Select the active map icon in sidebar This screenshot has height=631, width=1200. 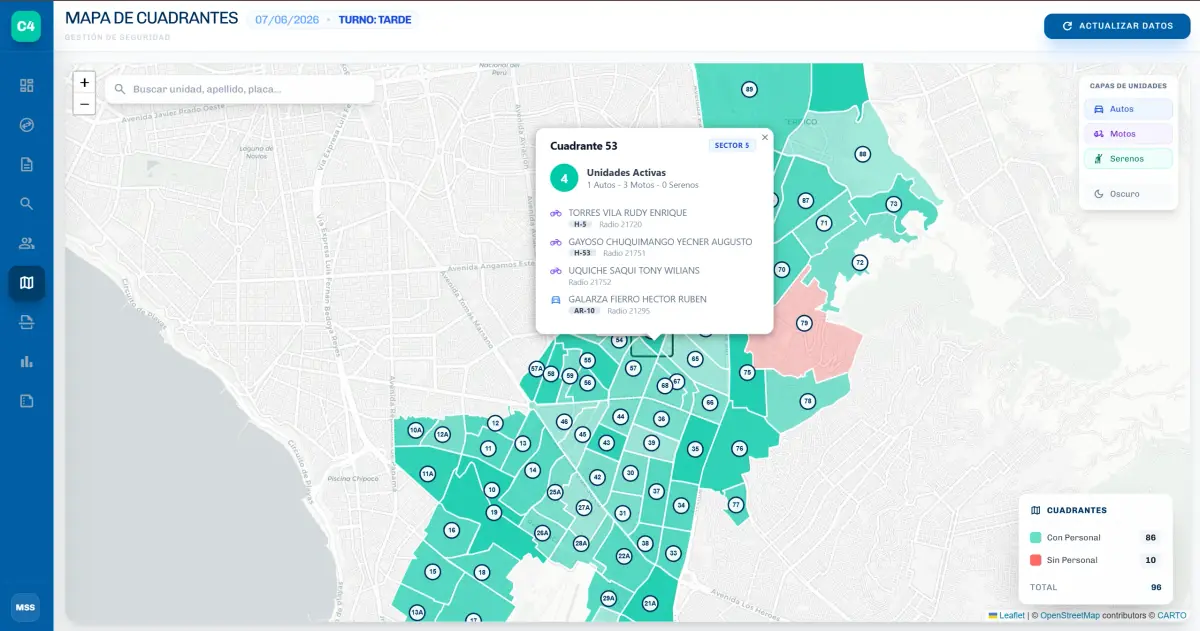[x=27, y=283]
